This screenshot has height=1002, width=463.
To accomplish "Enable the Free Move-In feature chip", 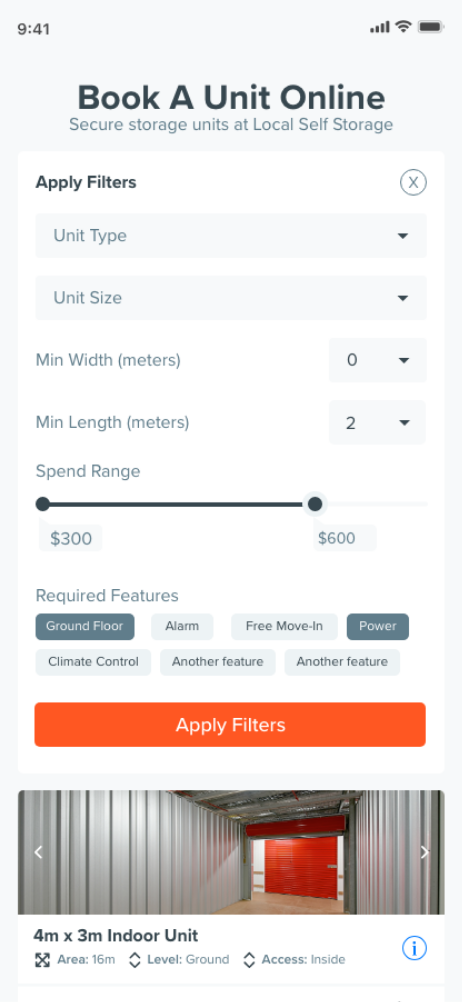I will [284, 626].
